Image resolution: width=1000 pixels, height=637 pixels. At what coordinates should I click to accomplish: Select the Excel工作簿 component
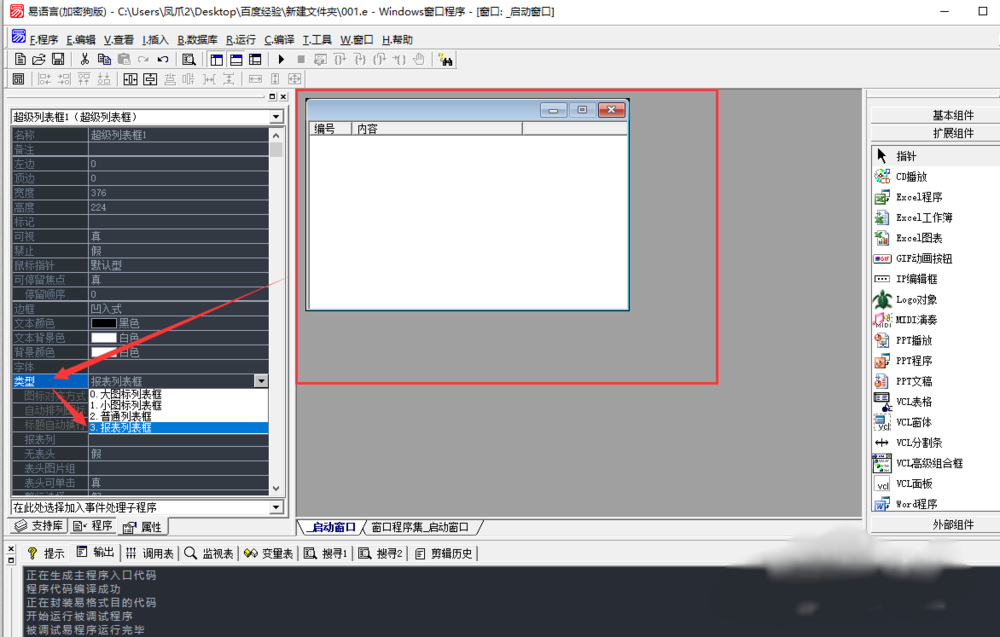click(923, 217)
